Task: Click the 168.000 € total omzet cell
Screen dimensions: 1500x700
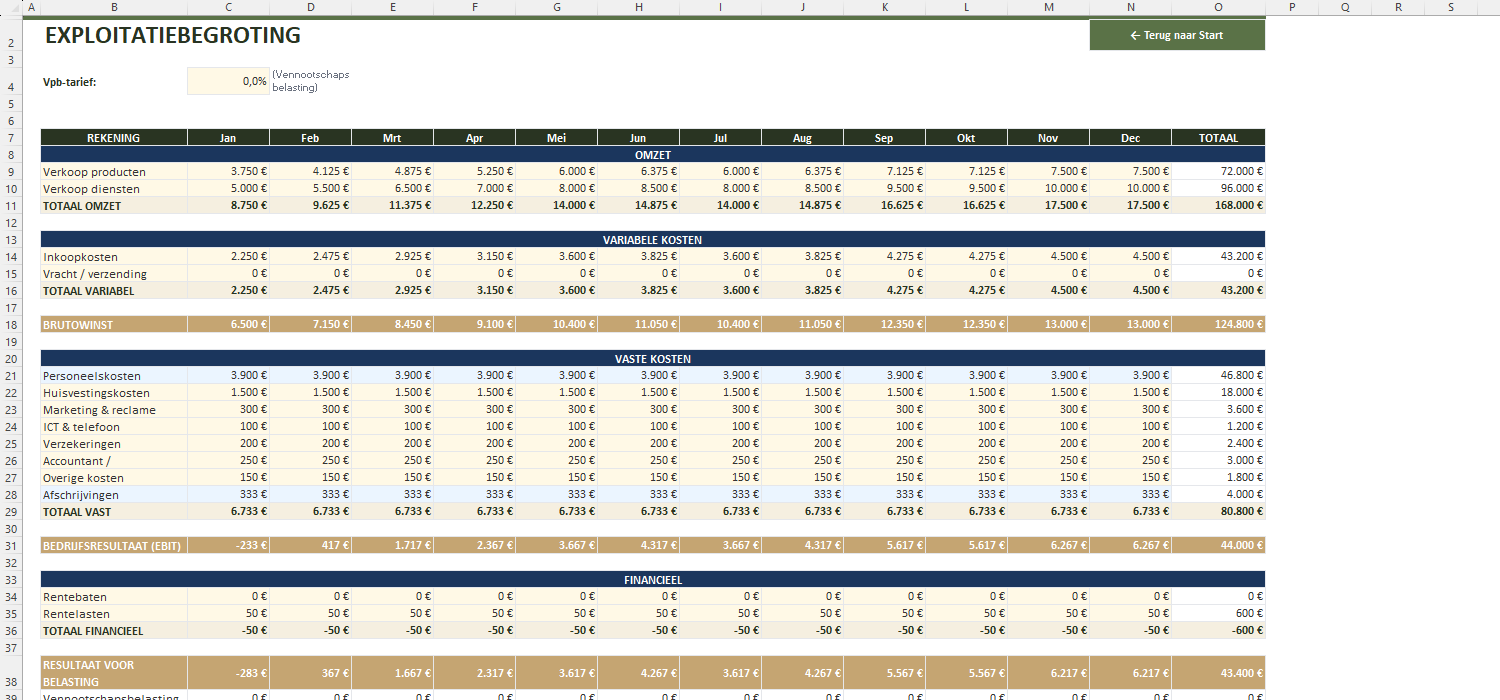Action: tap(1218, 205)
